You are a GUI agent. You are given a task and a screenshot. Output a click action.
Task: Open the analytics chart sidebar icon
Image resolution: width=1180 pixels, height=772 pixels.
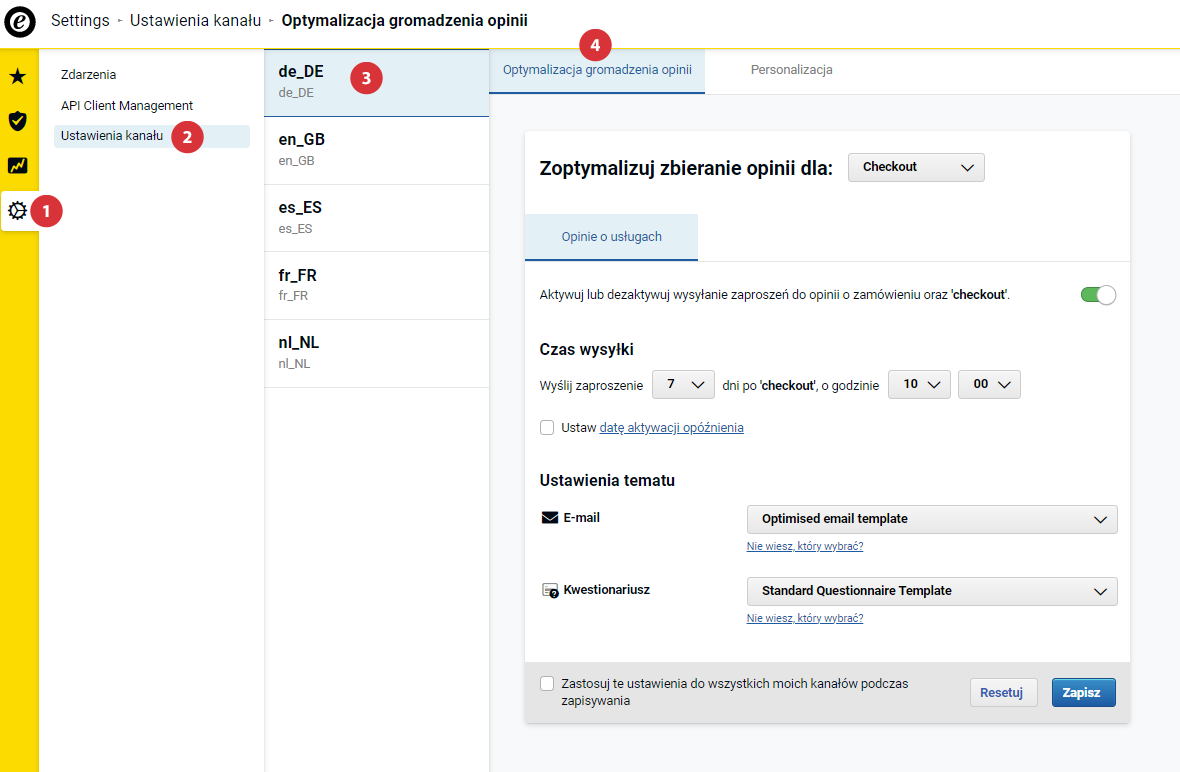(x=18, y=165)
